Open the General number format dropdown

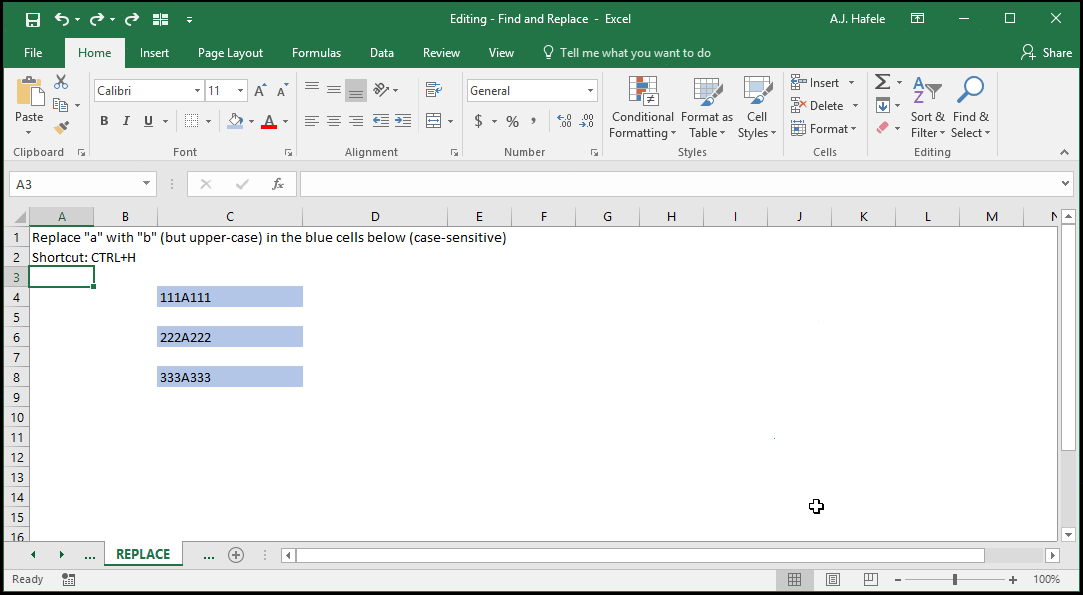click(x=591, y=91)
